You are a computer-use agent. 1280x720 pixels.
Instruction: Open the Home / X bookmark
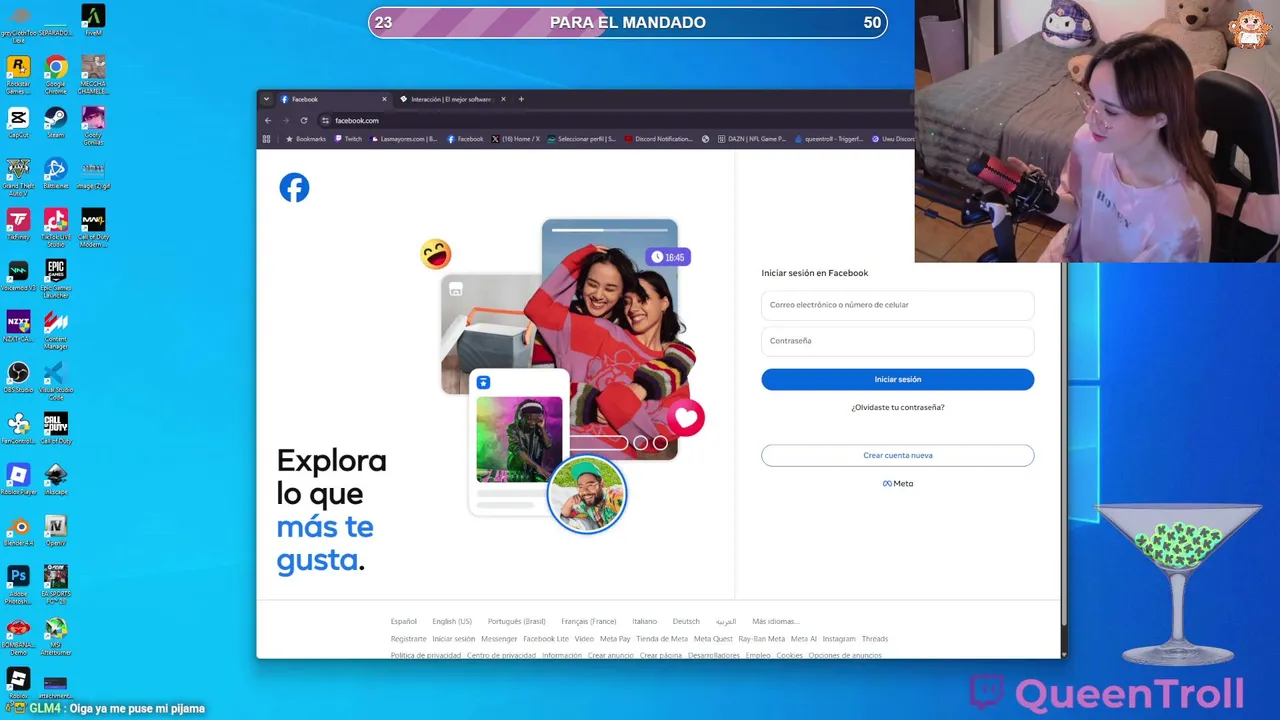pos(516,139)
